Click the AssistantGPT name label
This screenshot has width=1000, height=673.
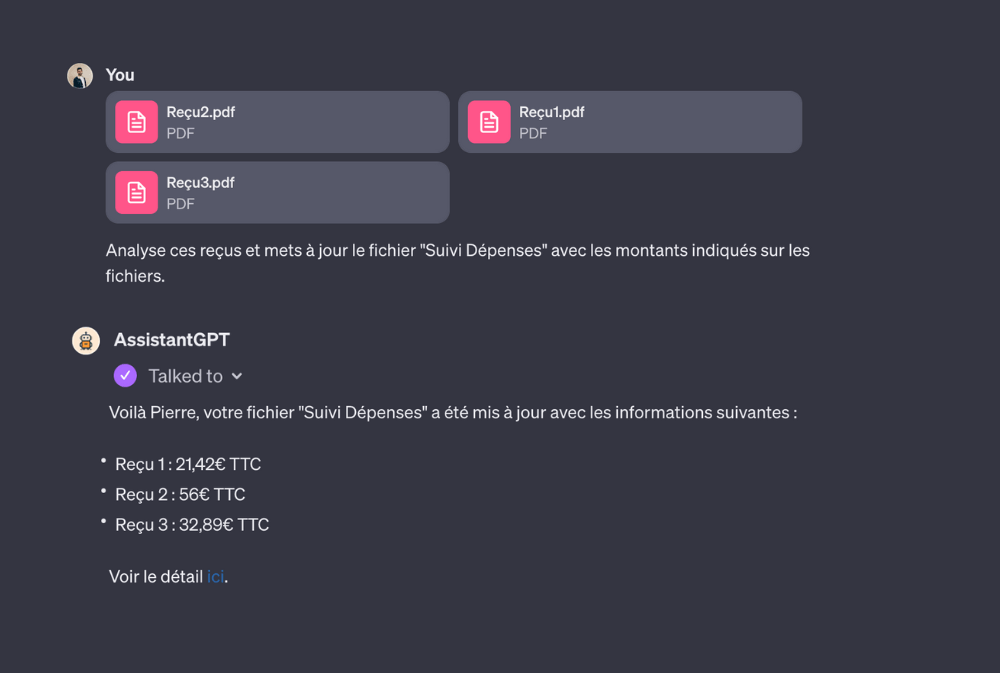coord(172,340)
